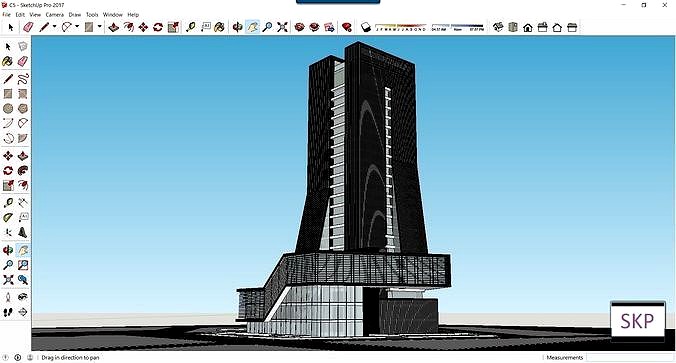
Task: Open the Camera menu
Action: [55, 15]
